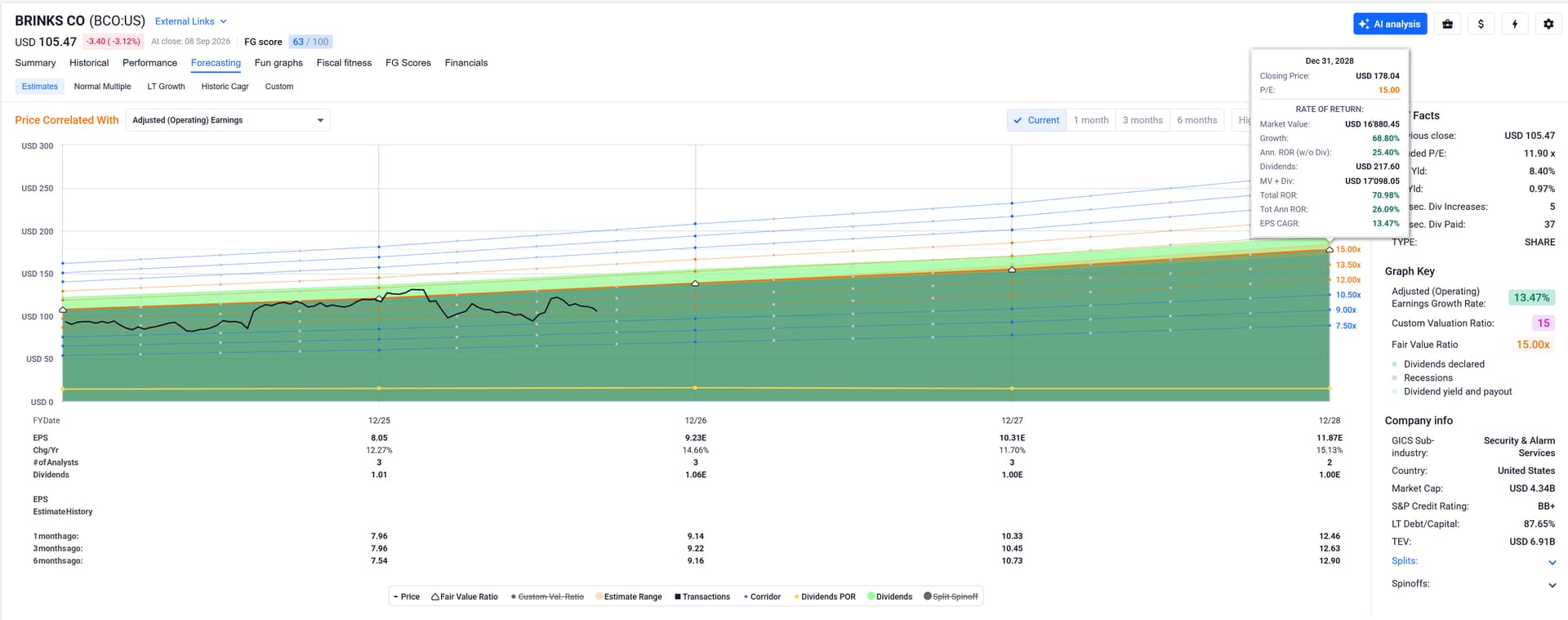Launch the AI analysis button
1568x620 pixels.
point(1390,24)
